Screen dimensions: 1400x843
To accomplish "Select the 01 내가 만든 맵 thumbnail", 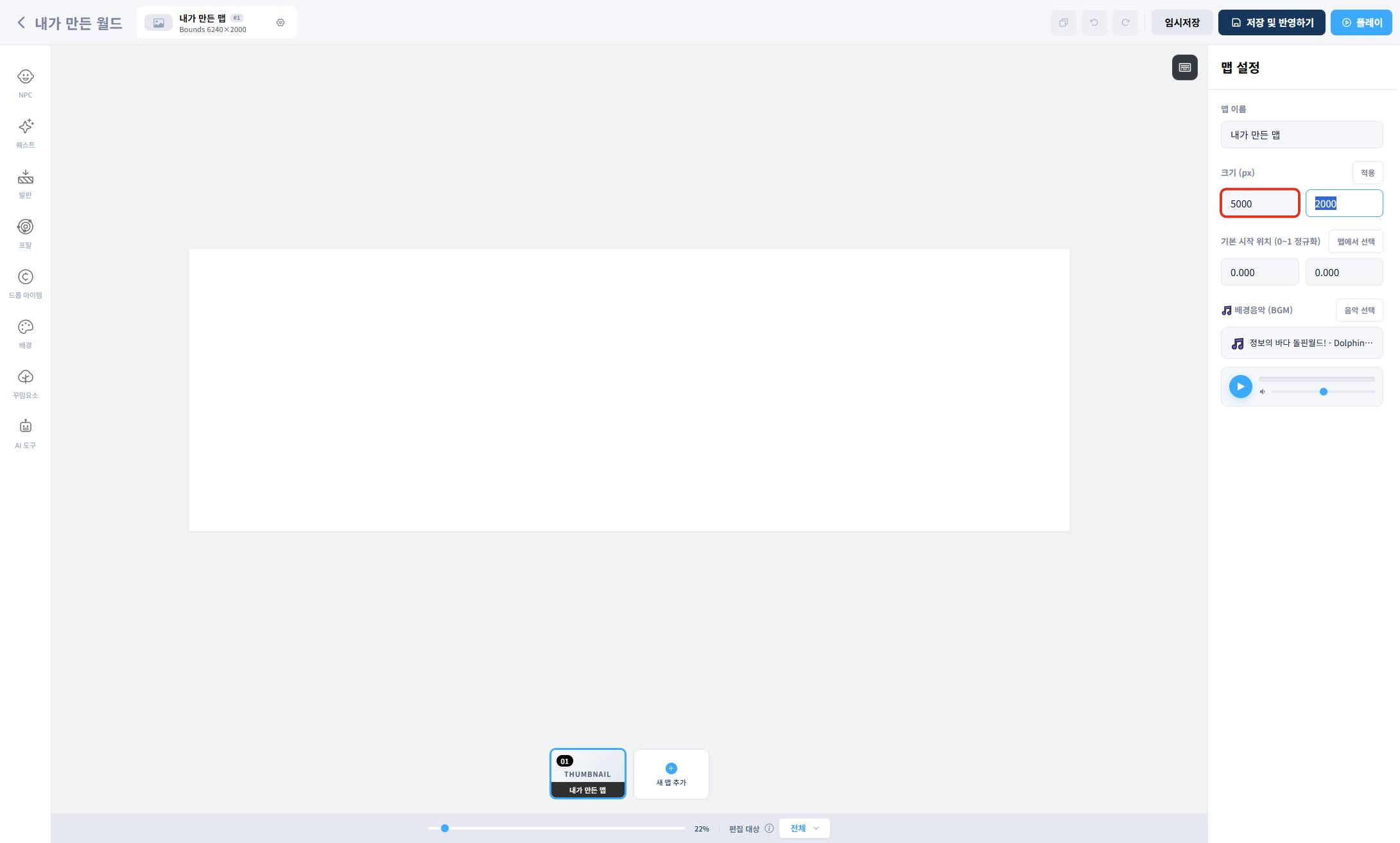I will [587, 774].
